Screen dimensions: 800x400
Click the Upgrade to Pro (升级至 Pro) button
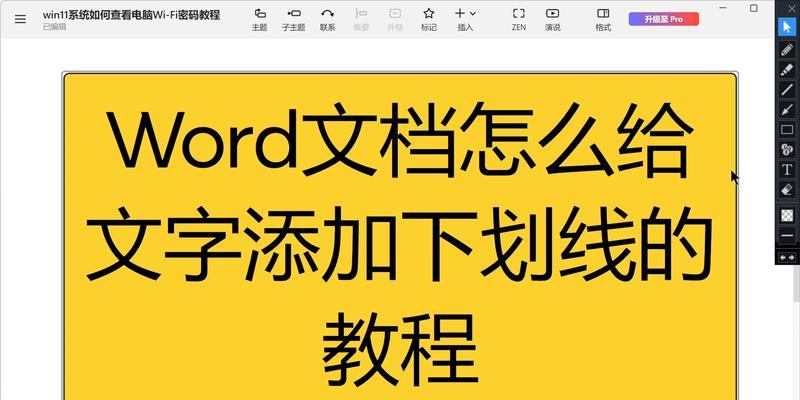click(664, 19)
